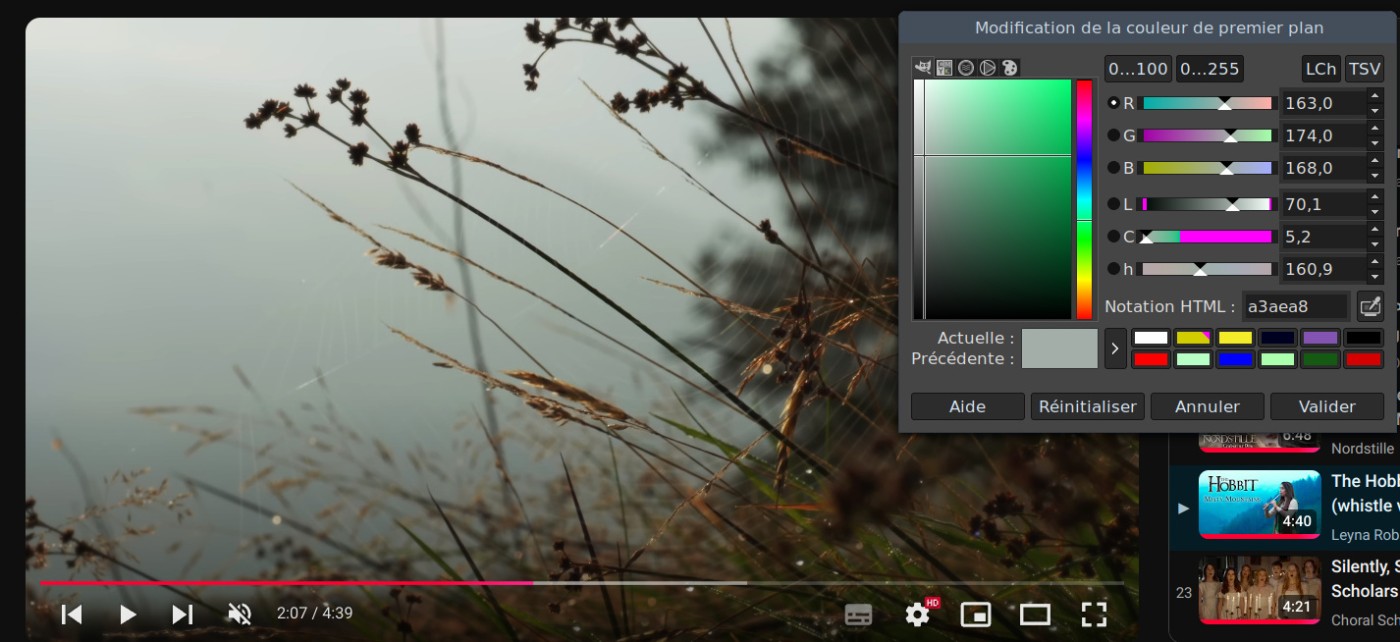Open the watercolor selector tab
The height and width of the screenshot is (642, 1400).
click(x=966, y=68)
